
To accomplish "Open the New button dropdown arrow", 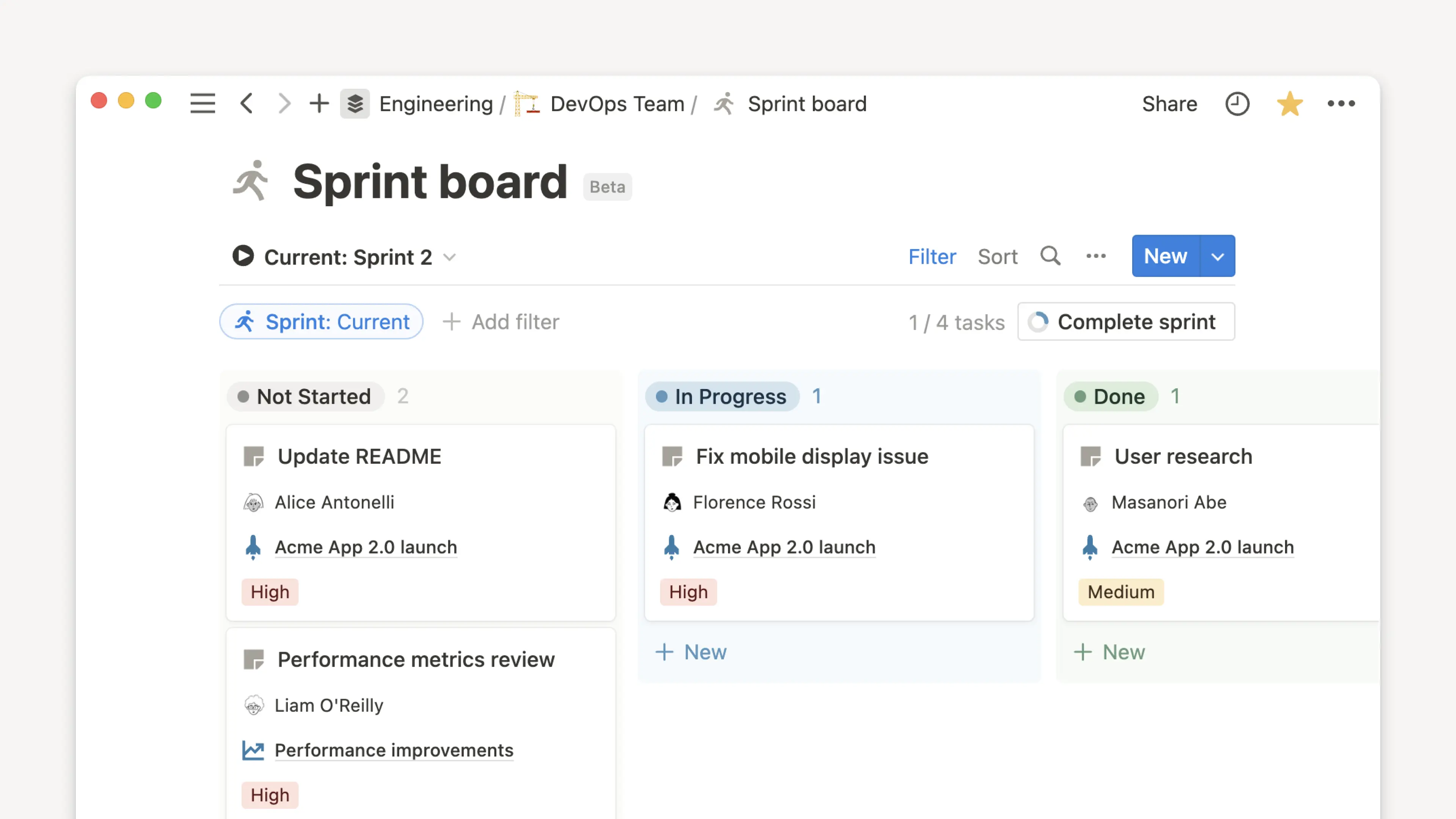I will (x=1218, y=257).
